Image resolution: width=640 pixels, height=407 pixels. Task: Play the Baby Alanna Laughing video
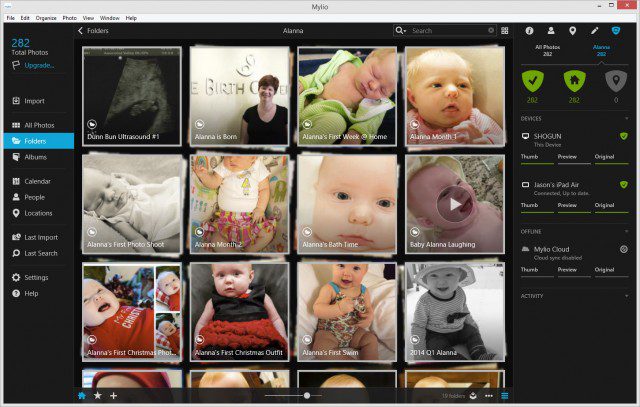click(455, 204)
